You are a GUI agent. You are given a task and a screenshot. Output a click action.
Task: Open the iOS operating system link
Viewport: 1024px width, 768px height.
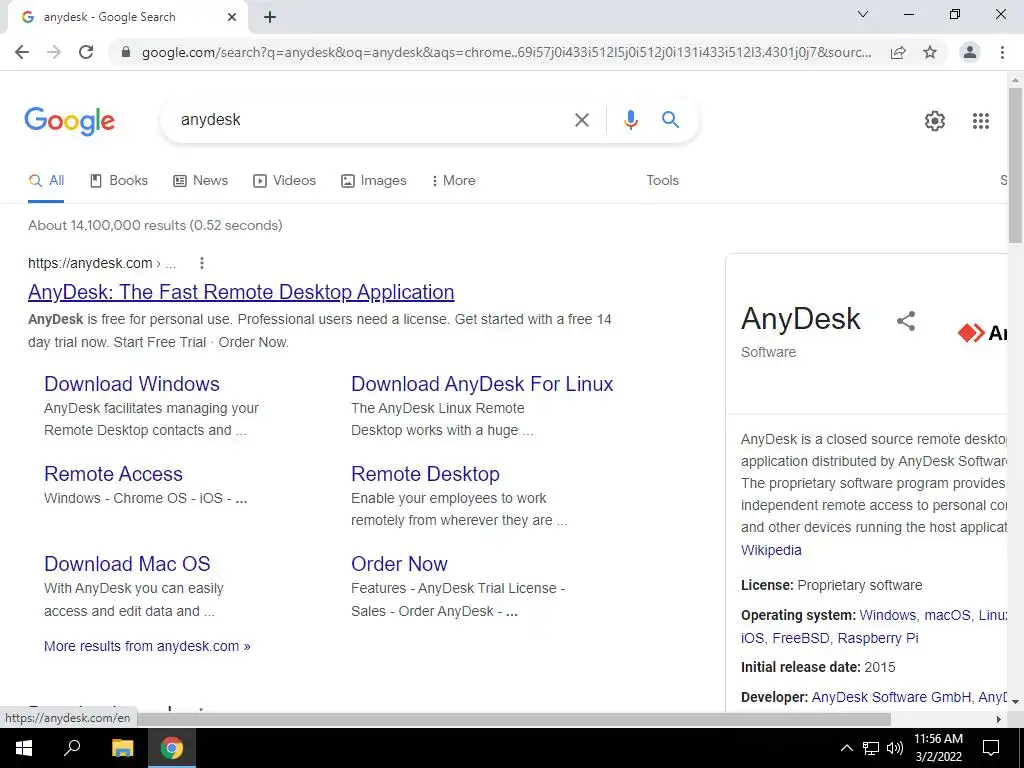click(x=752, y=638)
